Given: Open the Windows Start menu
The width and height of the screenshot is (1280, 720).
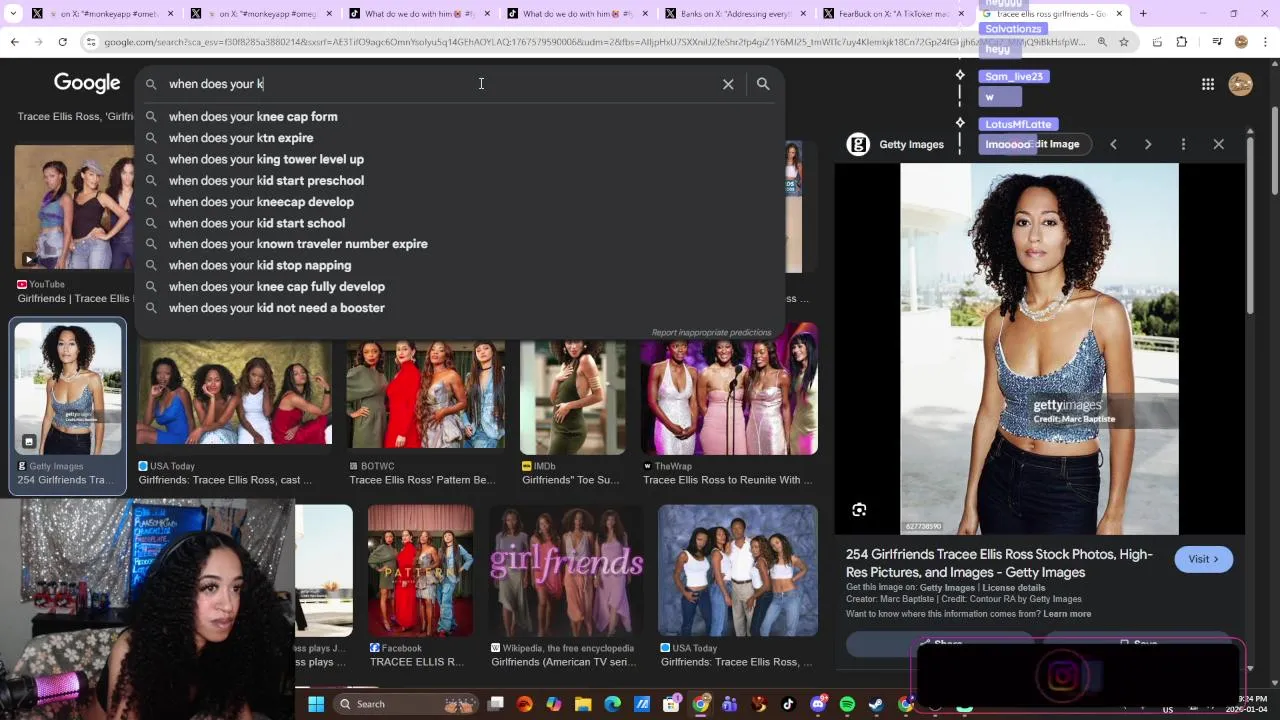Looking at the screenshot, I should point(316,704).
